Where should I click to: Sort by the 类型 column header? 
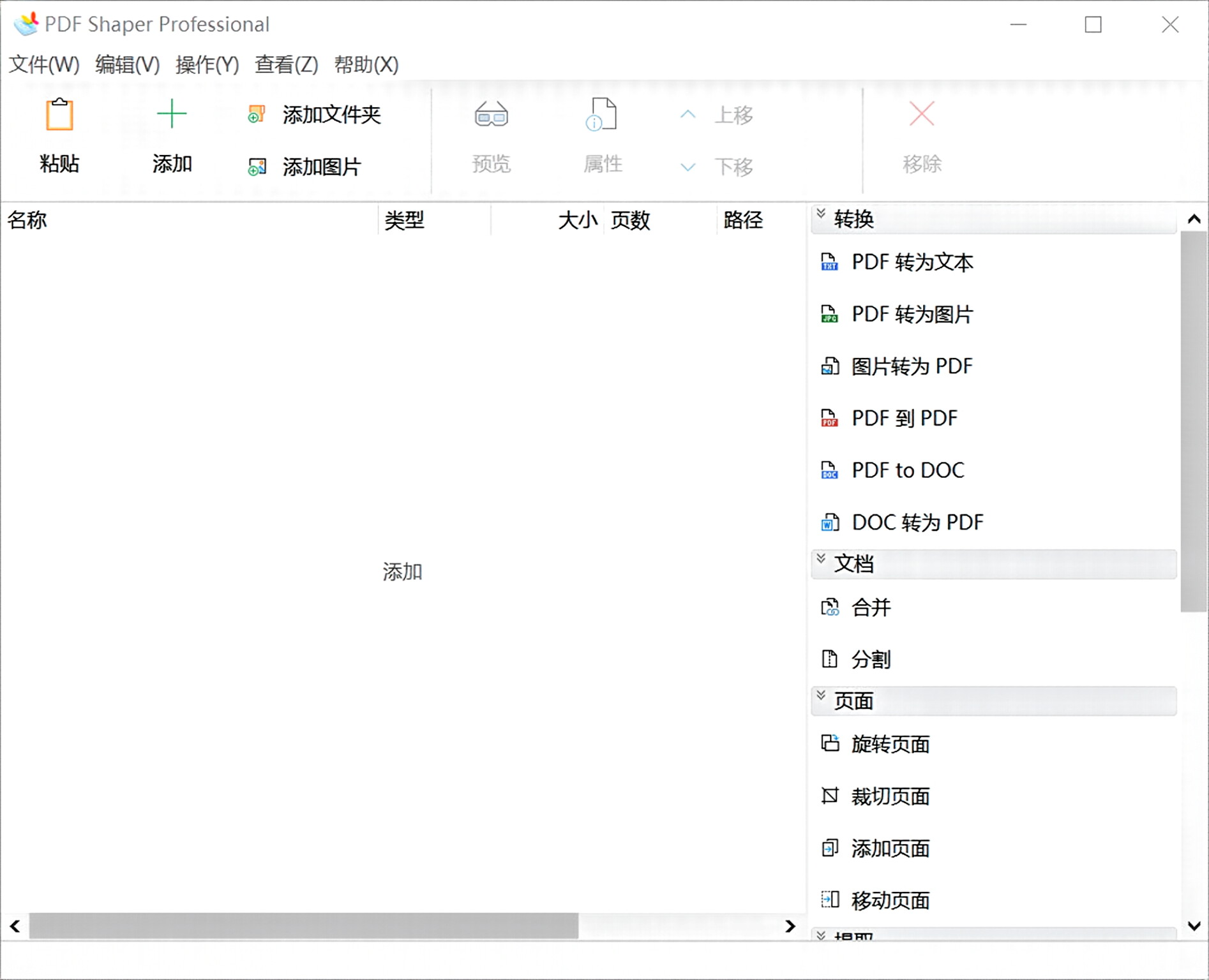tap(435, 220)
